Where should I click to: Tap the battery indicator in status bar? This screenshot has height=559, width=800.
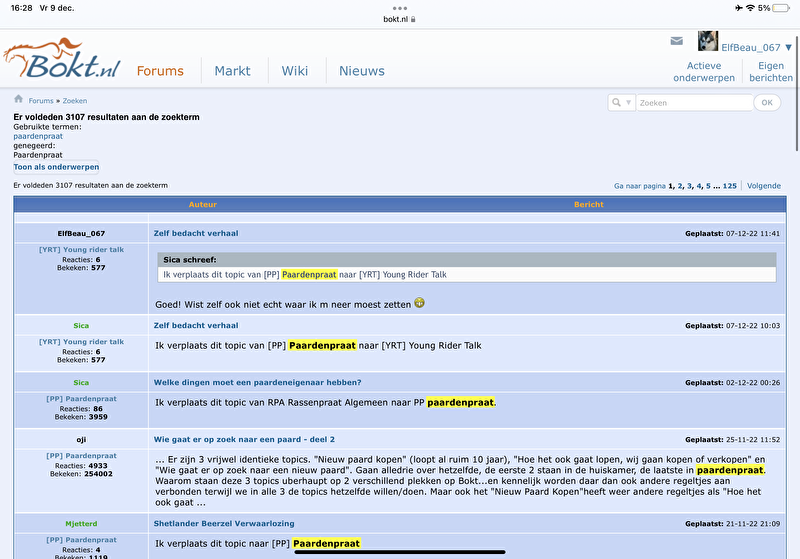point(781,8)
